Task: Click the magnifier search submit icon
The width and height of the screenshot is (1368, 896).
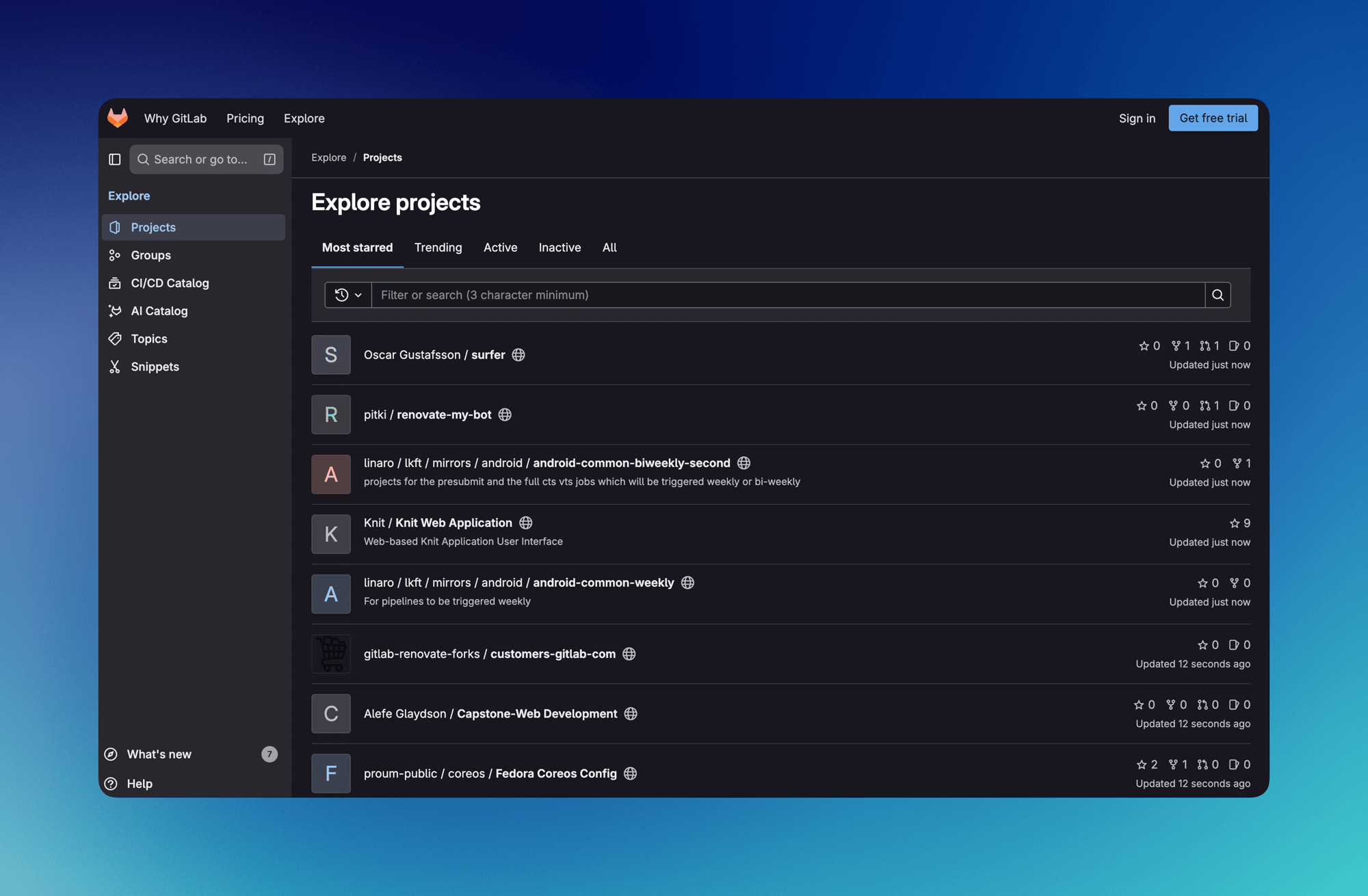Action: click(1218, 295)
